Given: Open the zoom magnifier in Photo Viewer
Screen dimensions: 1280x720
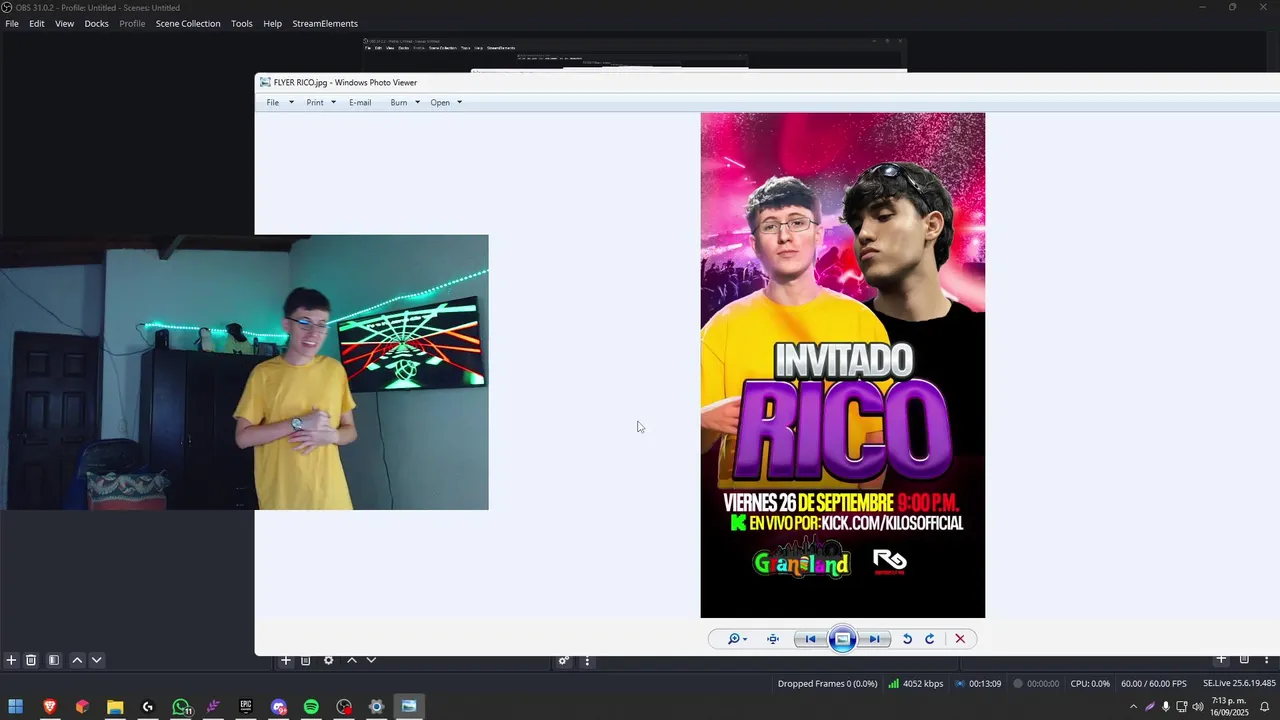Looking at the screenshot, I should click(737, 639).
